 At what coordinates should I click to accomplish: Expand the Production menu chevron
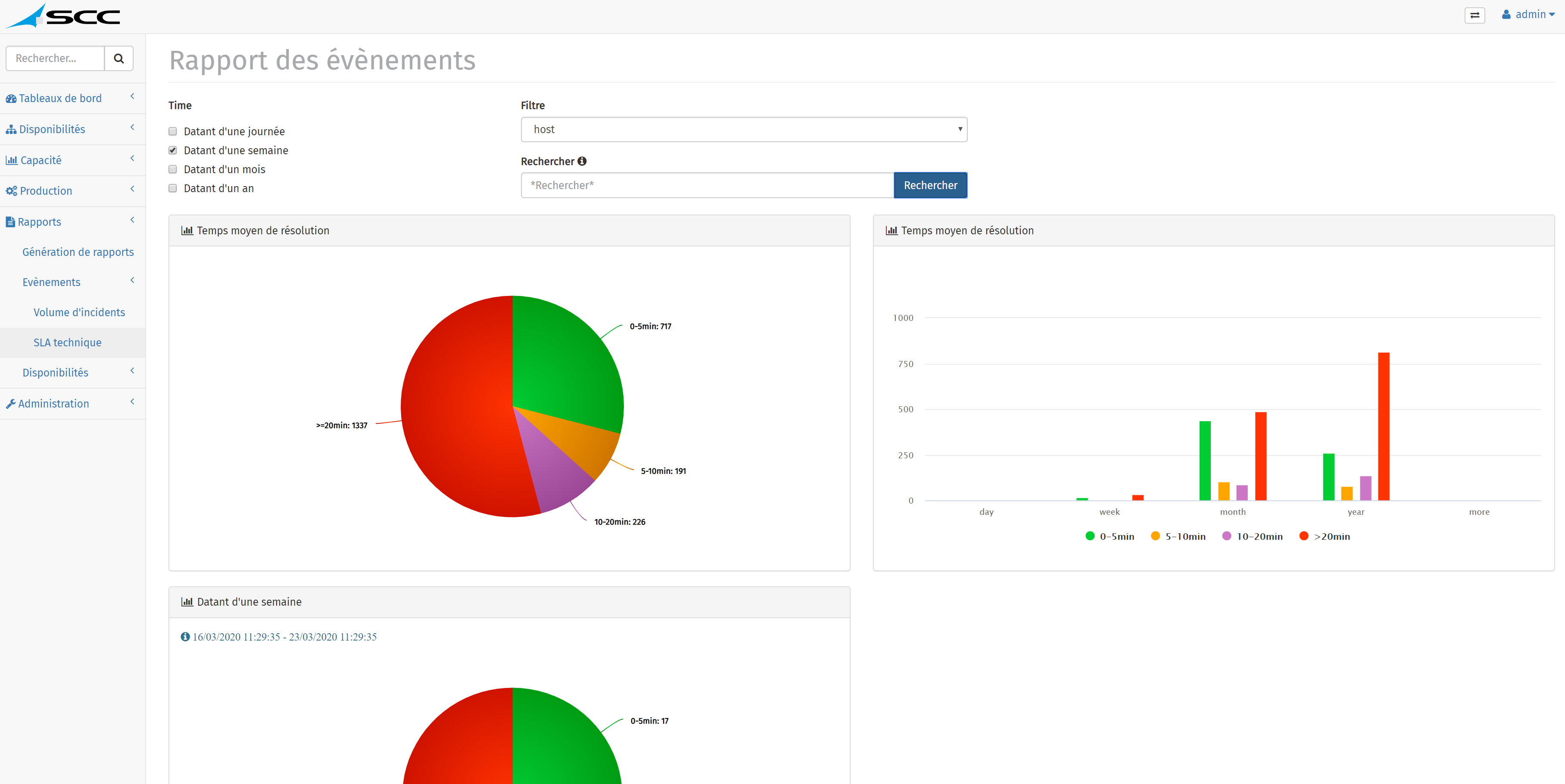click(132, 190)
